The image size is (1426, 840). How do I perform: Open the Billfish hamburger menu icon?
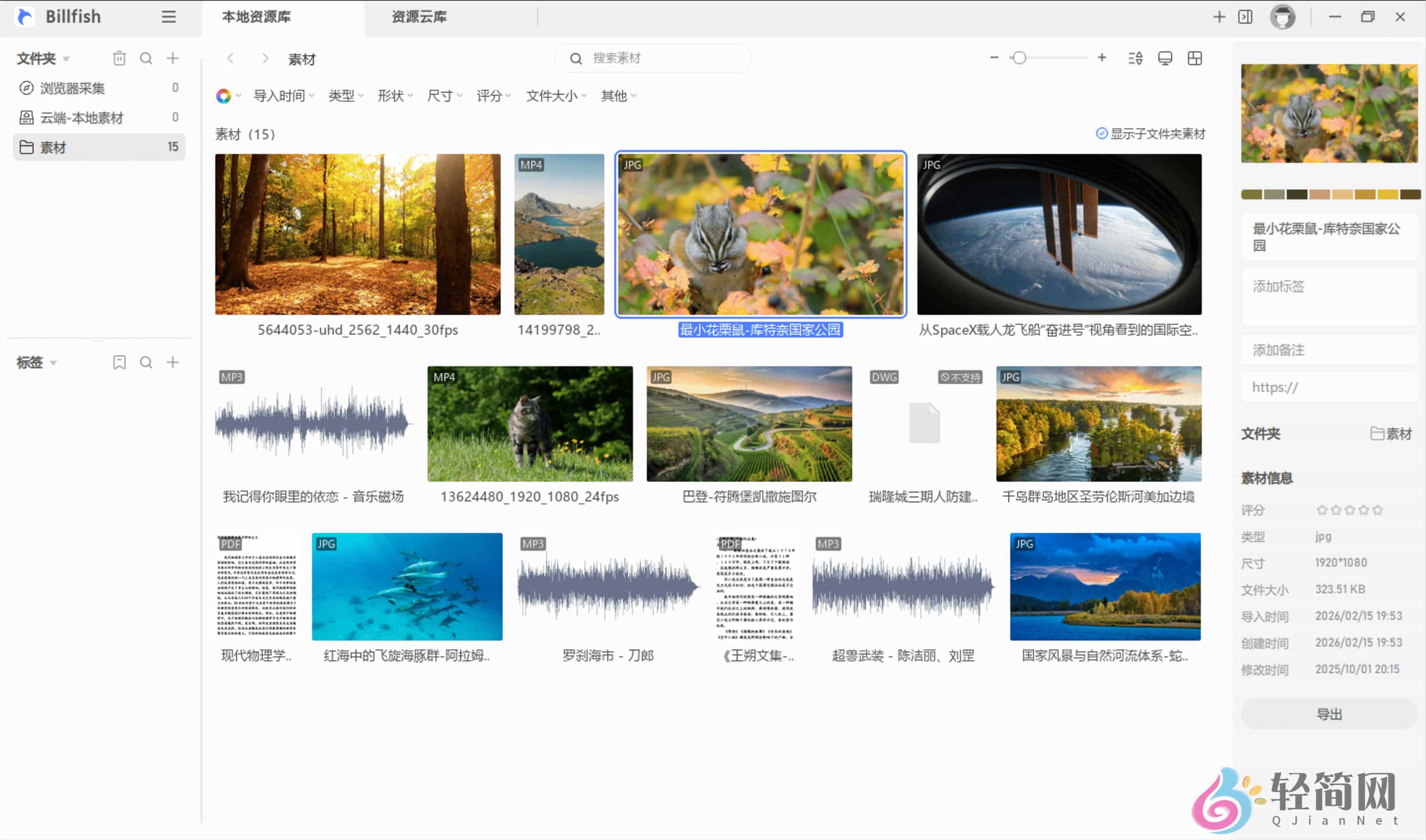tap(167, 16)
